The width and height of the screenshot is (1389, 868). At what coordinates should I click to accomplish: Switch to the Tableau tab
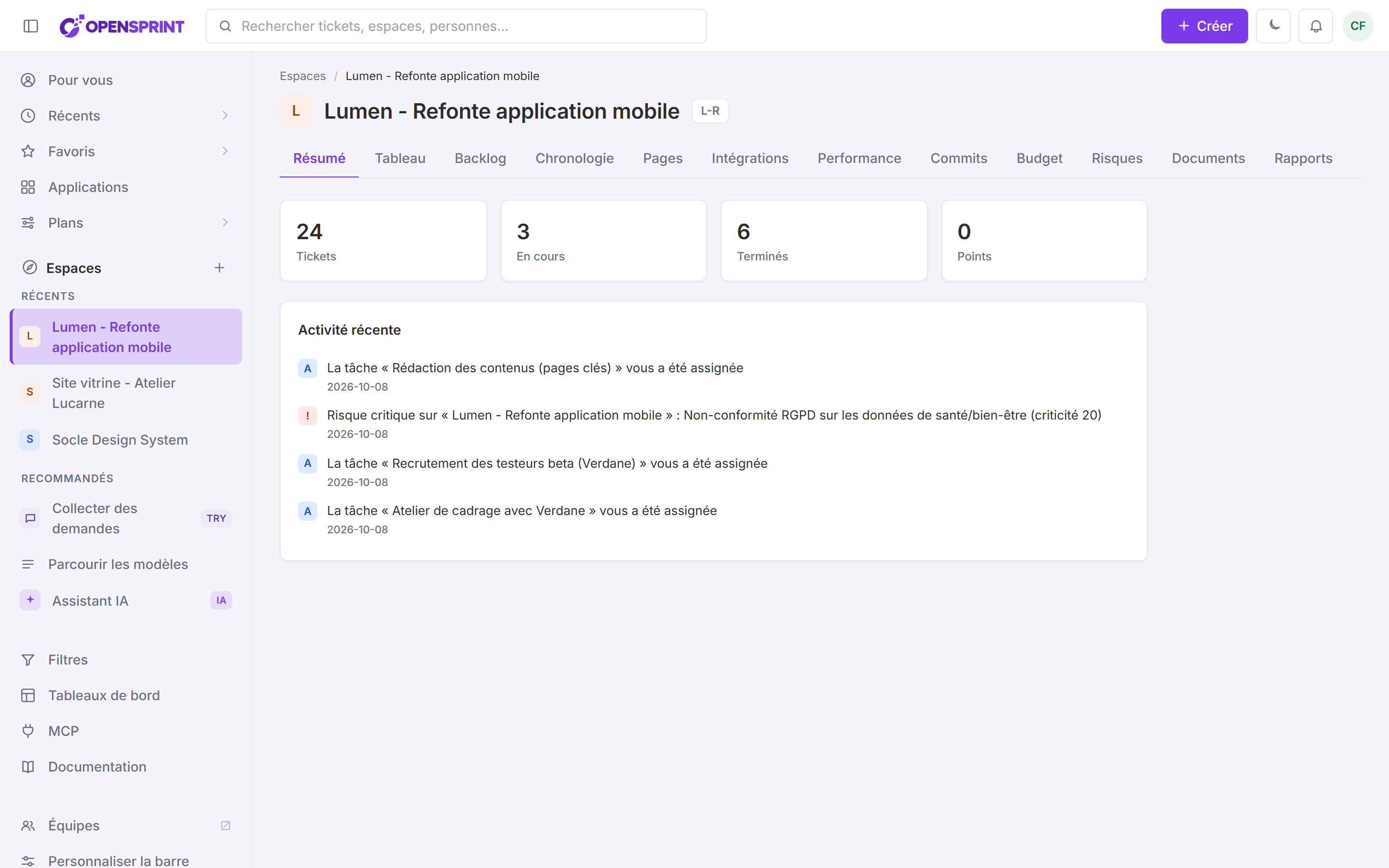(400, 158)
